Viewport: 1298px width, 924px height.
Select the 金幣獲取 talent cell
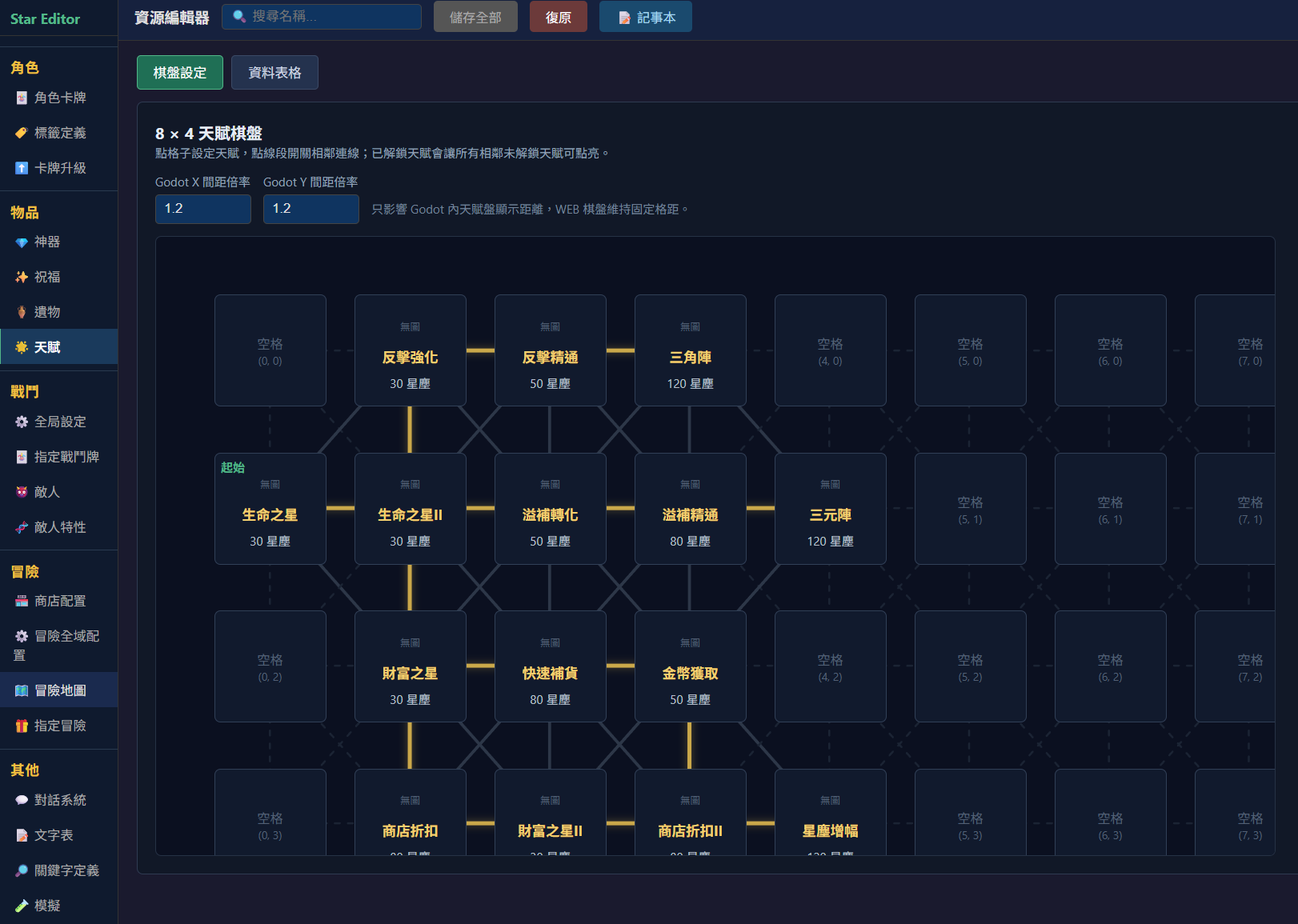point(691,666)
